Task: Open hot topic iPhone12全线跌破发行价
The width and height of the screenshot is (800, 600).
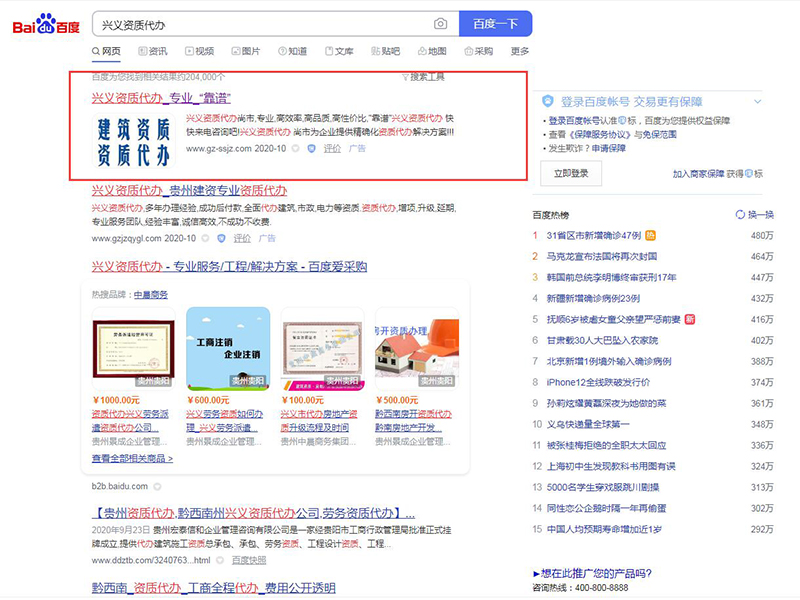Action: (598, 382)
